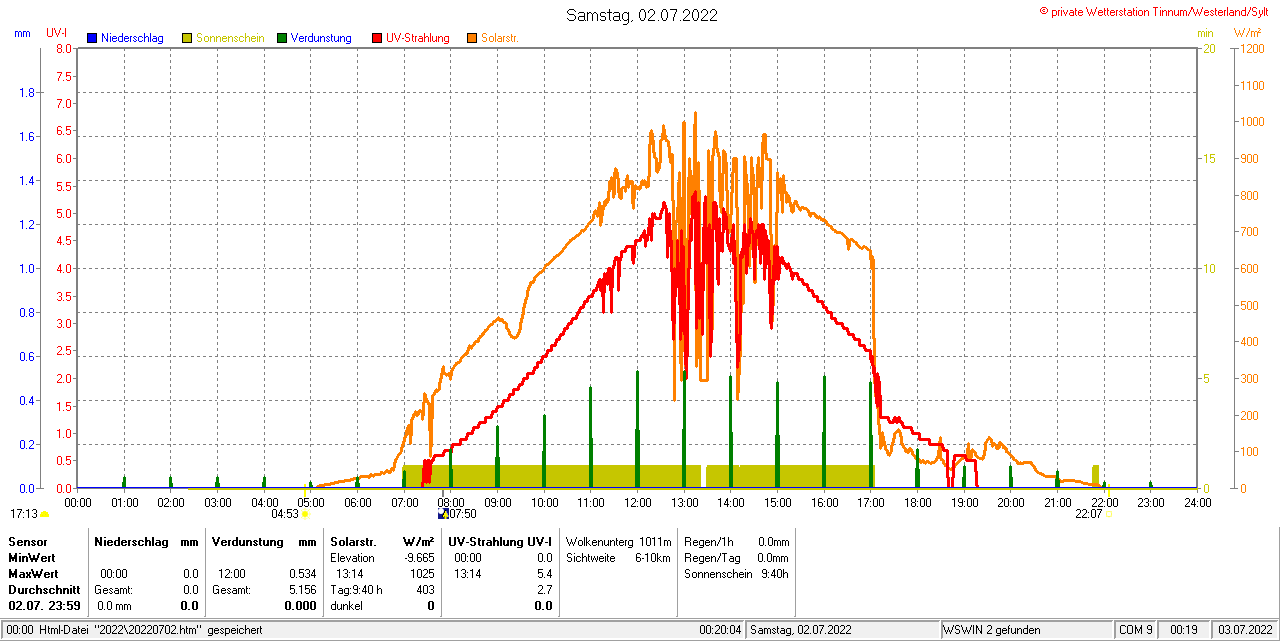1280x641 pixels.
Task: Select the Verdunstung legend label
Action: (x=321, y=38)
